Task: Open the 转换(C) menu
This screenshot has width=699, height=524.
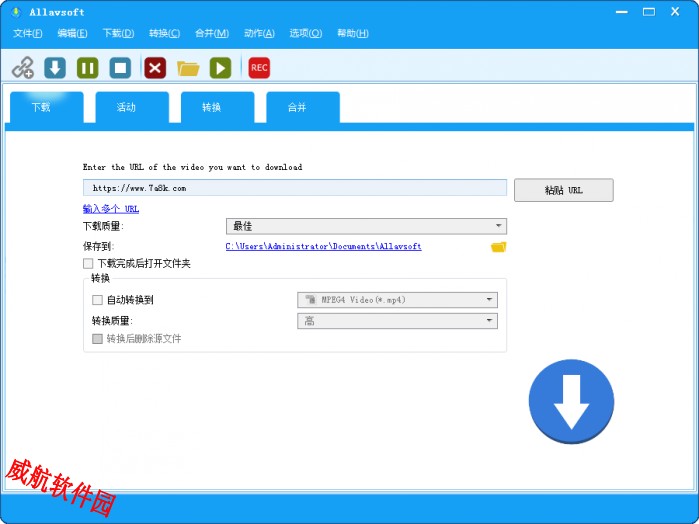Action: pyautogui.click(x=164, y=33)
